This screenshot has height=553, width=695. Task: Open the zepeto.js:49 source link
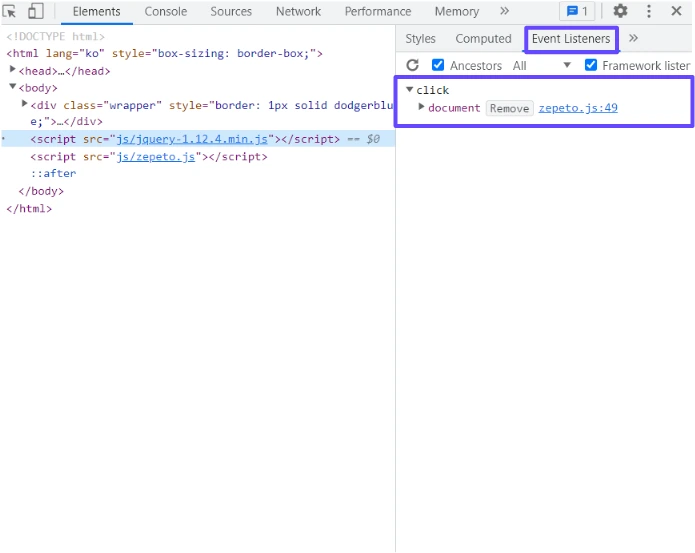point(578,108)
